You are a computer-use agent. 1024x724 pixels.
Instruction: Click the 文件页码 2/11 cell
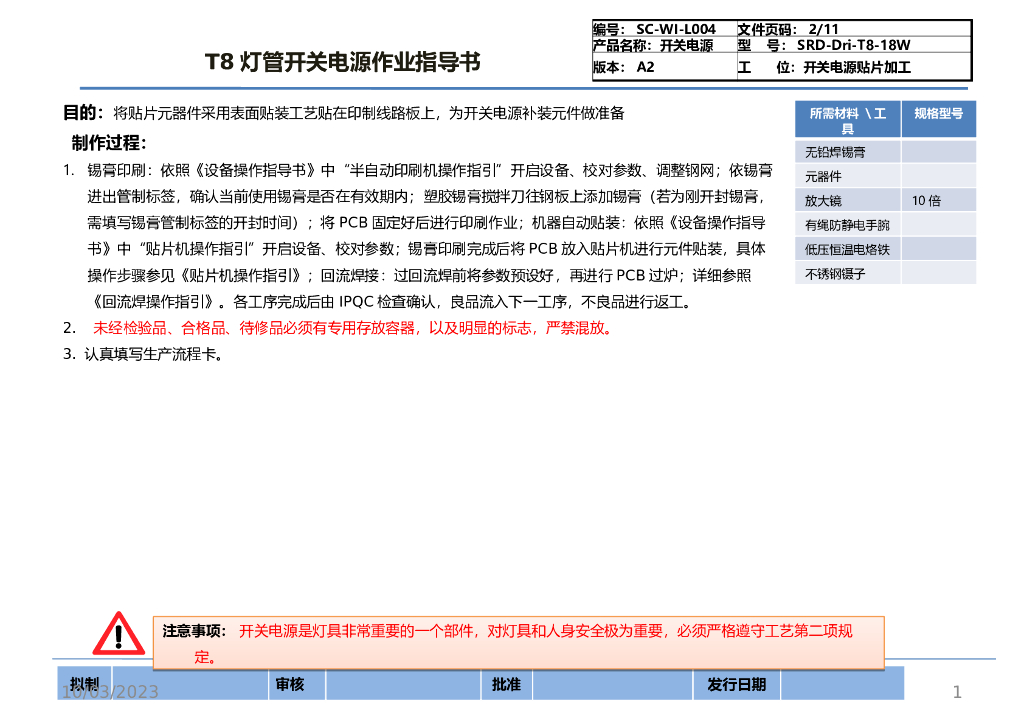(x=790, y=28)
